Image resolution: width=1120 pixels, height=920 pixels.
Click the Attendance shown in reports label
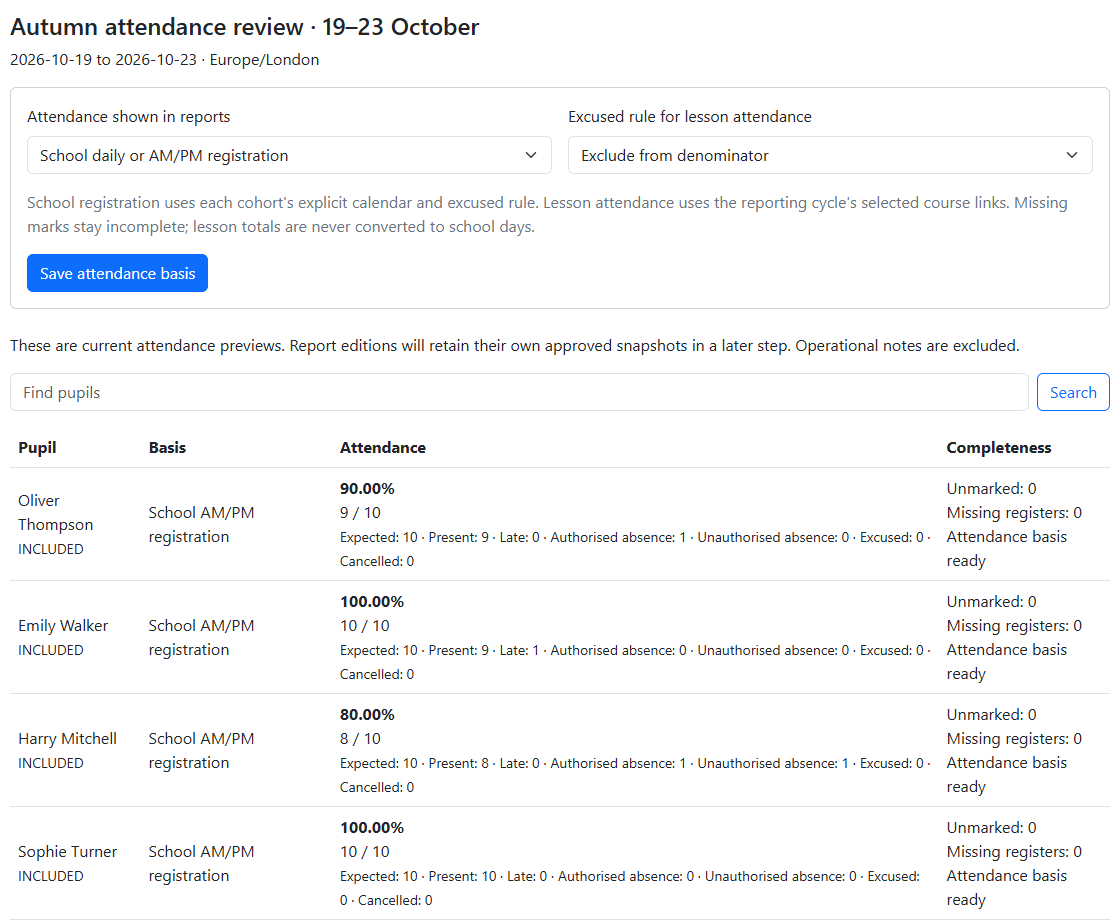click(129, 116)
